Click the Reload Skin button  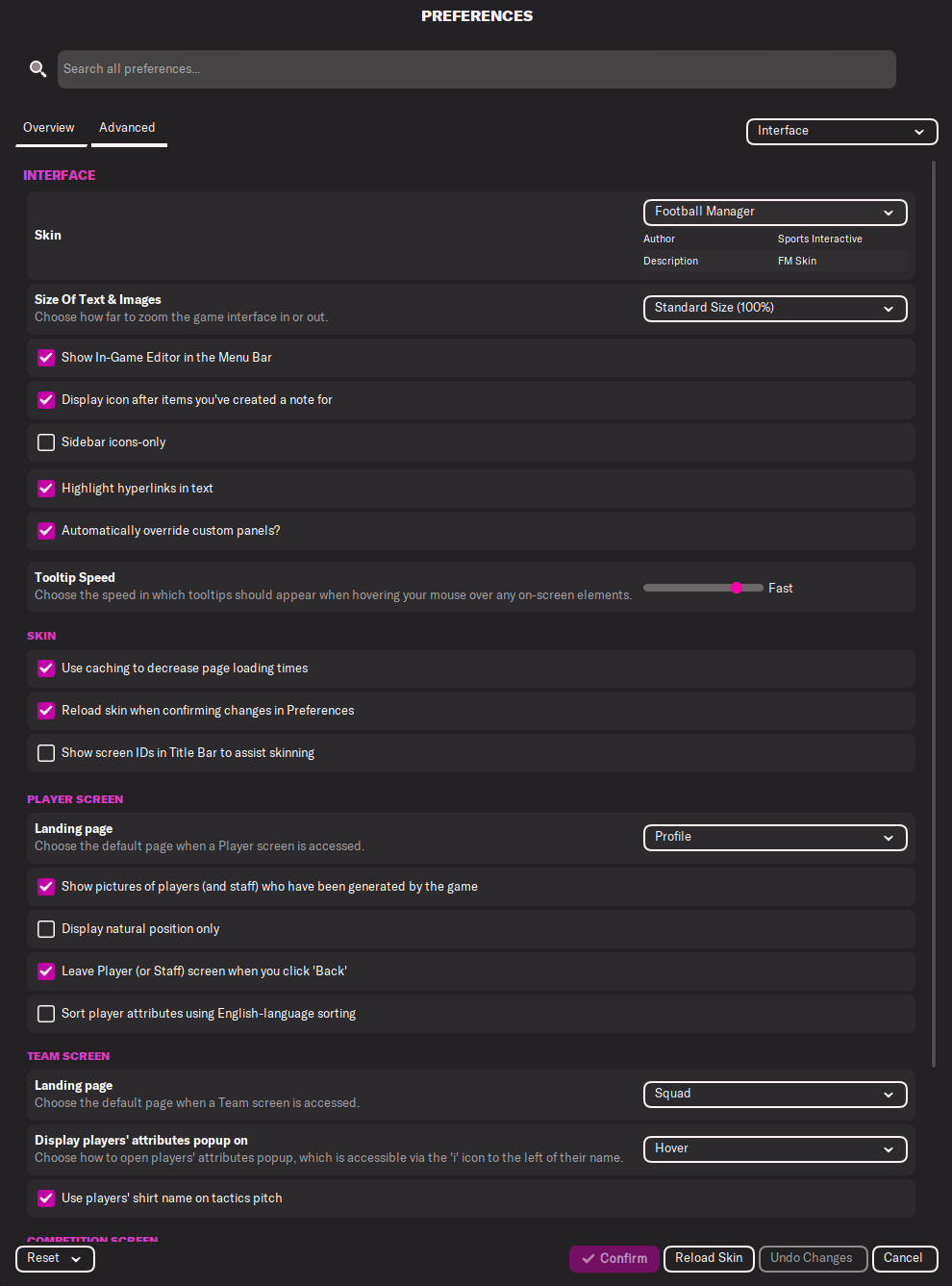coord(709,1258)
